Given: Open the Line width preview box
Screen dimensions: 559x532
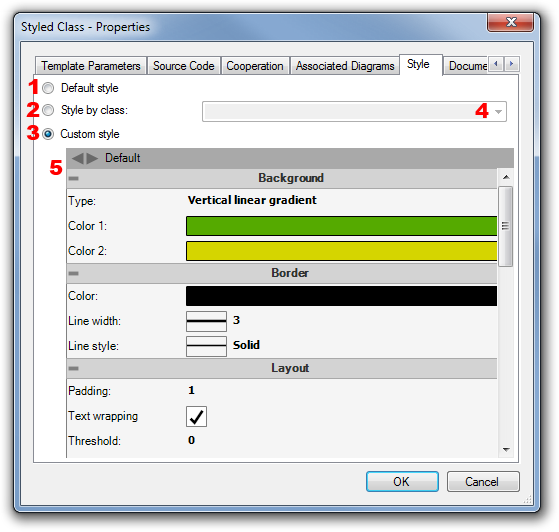Looking at the screenshot, I should pos(206,321).
